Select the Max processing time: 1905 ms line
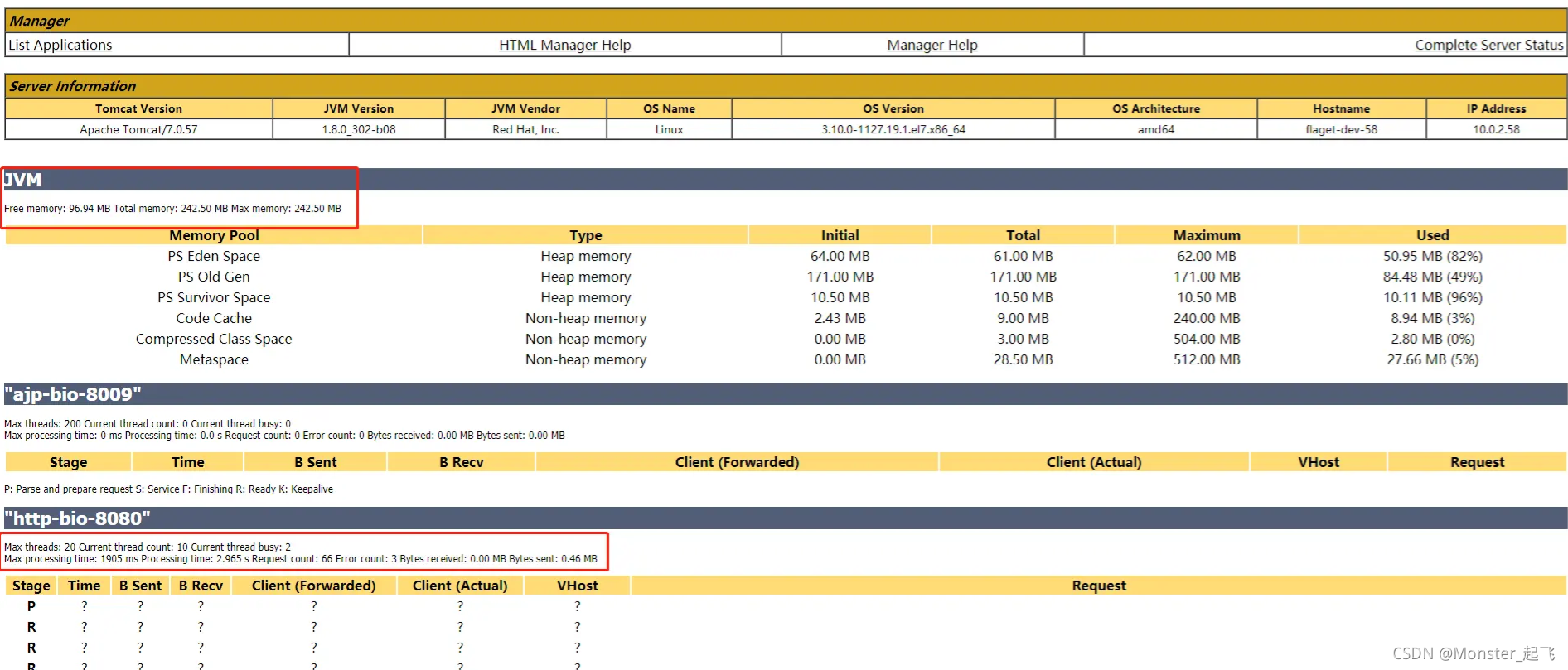This screenshot has height=670, width=1568. (300, 559)
